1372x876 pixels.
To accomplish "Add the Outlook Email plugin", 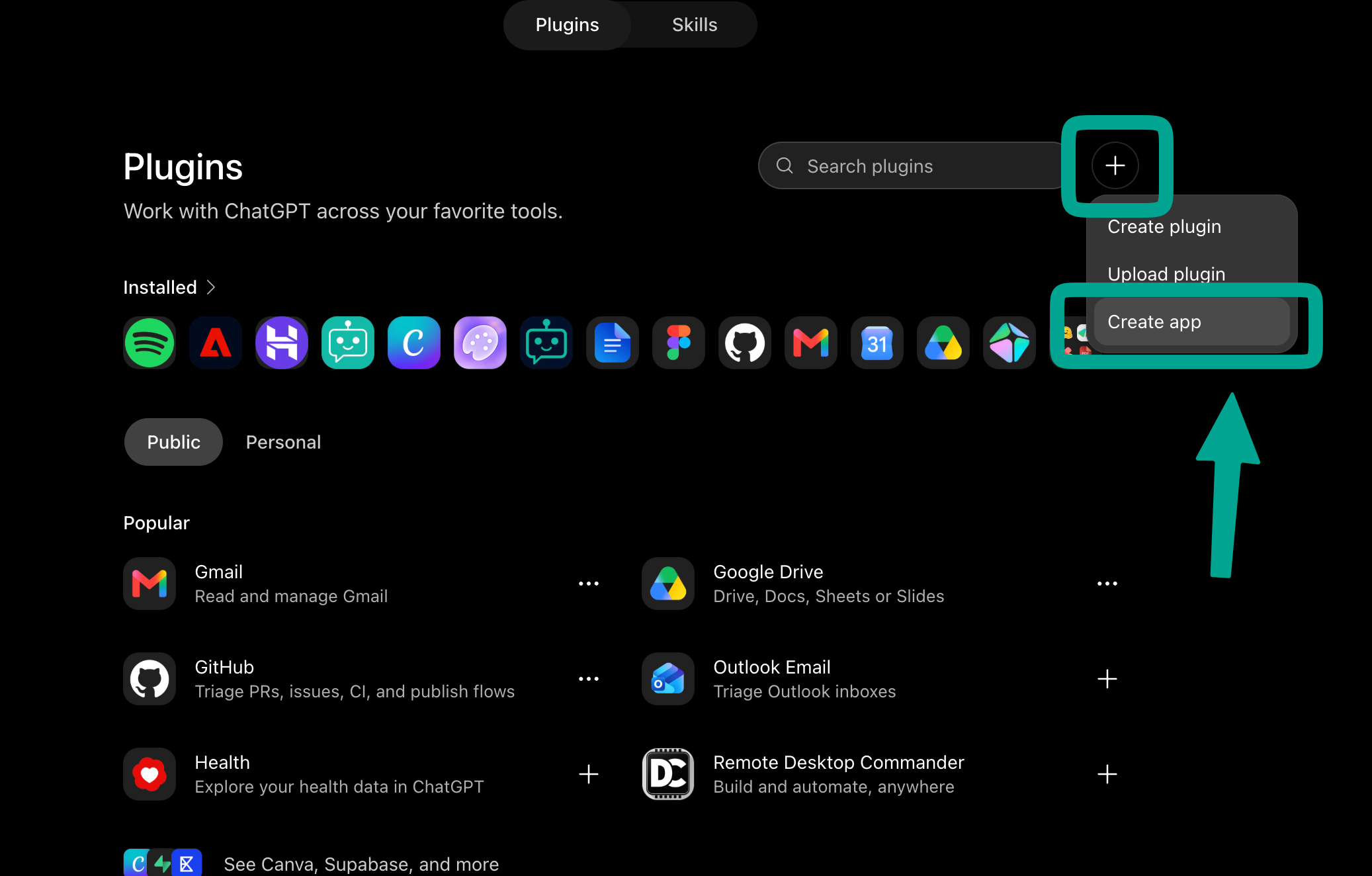I will [x=1107, y=679].
